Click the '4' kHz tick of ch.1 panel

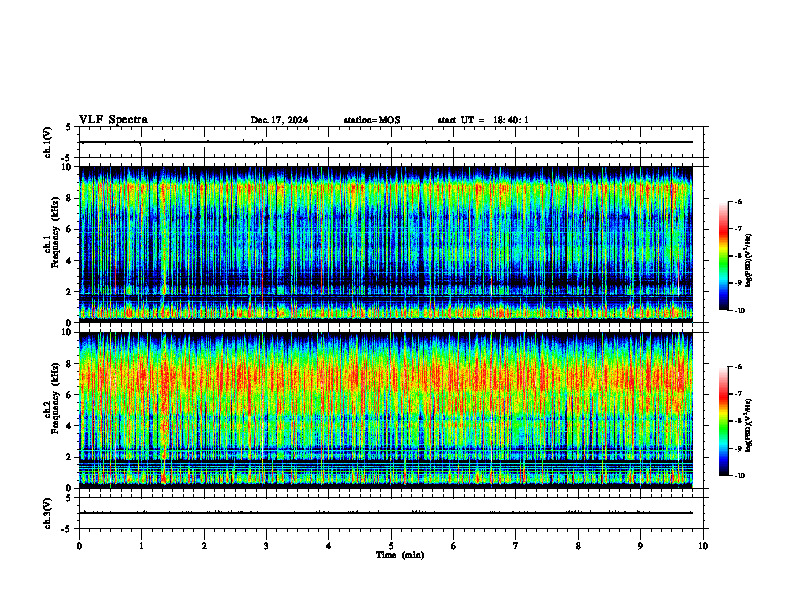click(69, 261)
